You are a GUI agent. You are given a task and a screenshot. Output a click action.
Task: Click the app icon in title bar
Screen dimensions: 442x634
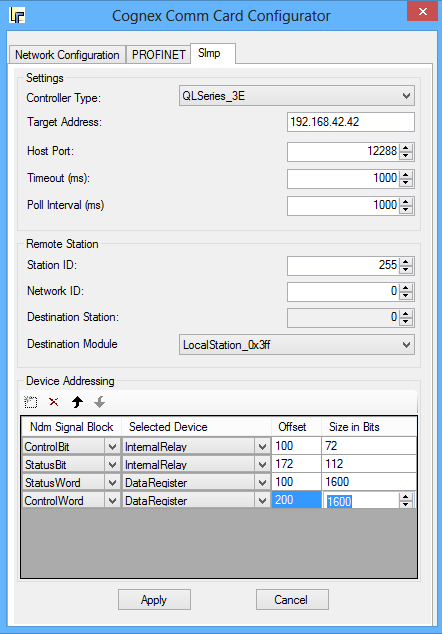point(17,16)
